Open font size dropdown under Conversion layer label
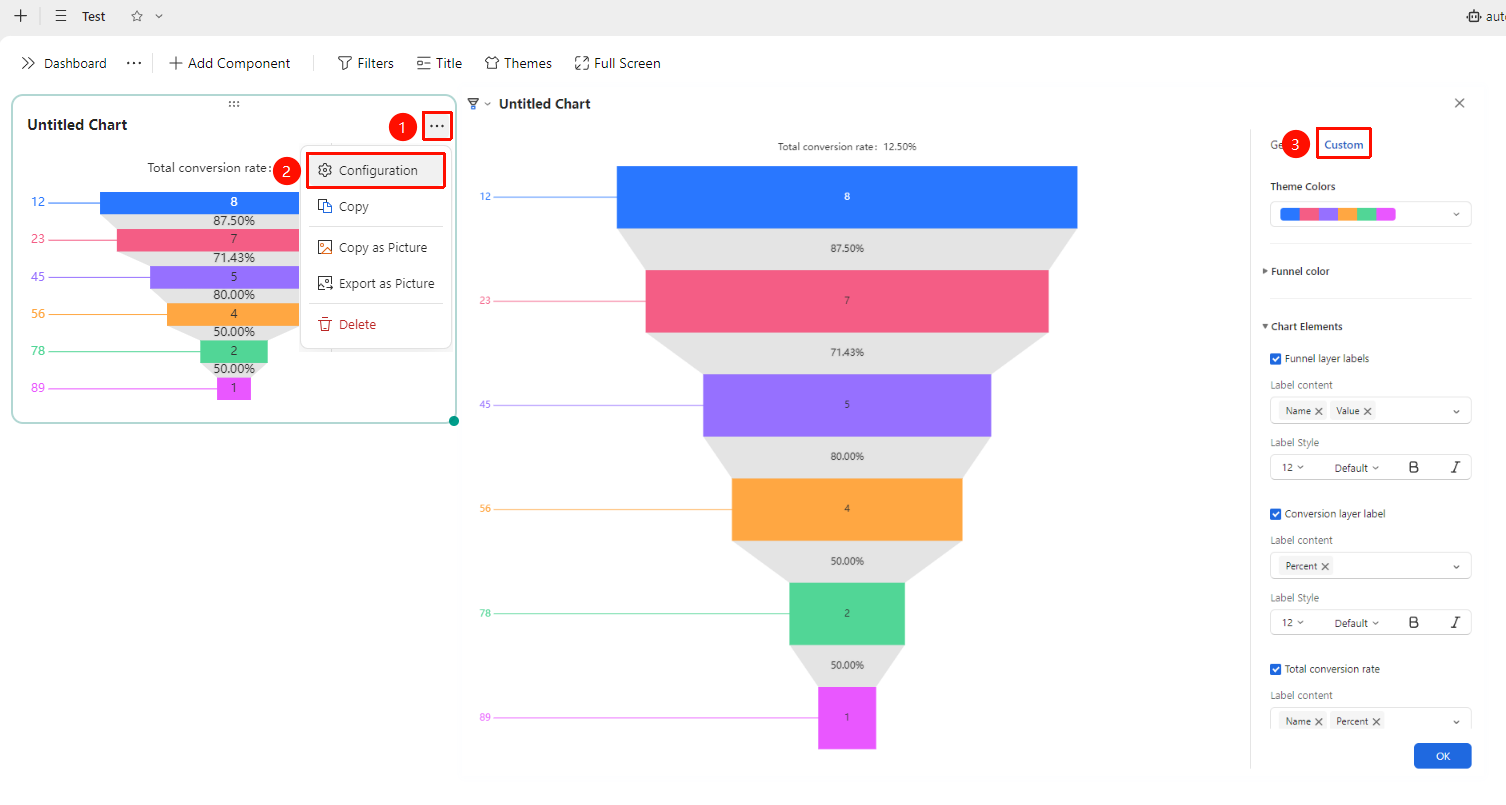The height and width of the screenshot is (805, 1506). (x=1292, y=623)
